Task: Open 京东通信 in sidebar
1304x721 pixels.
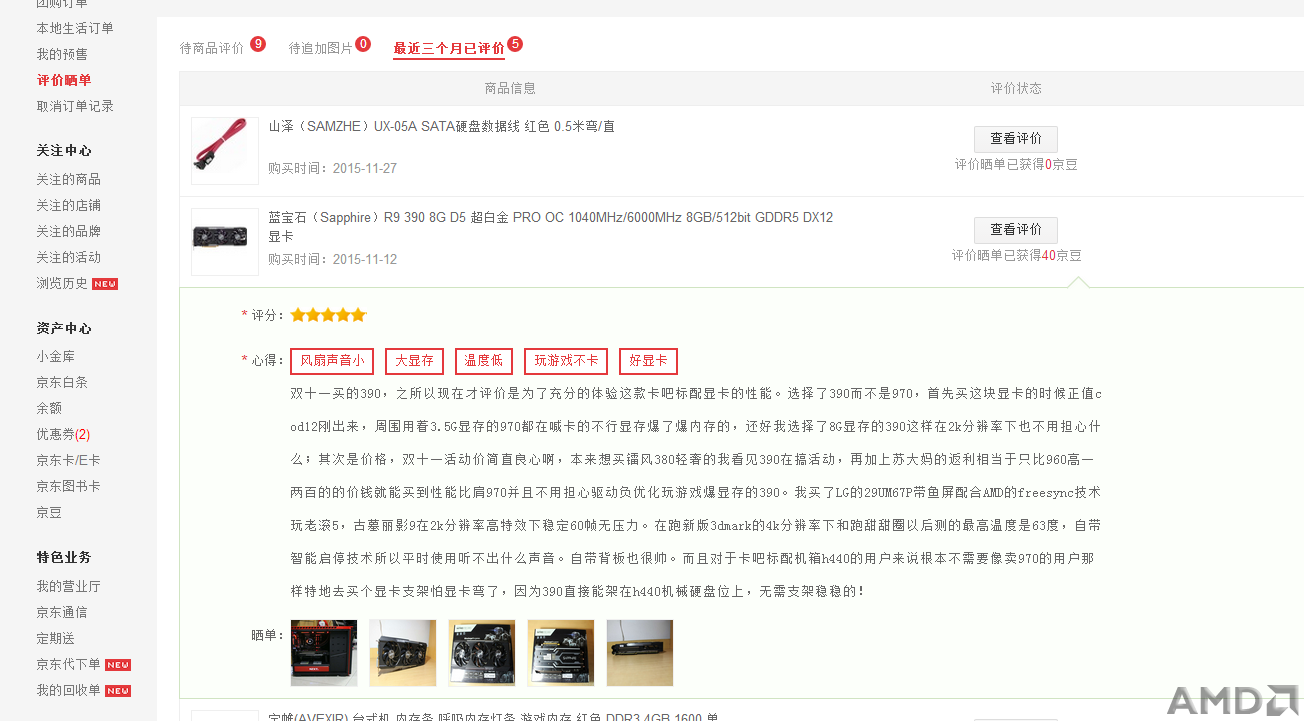Action: coord(62,612)
